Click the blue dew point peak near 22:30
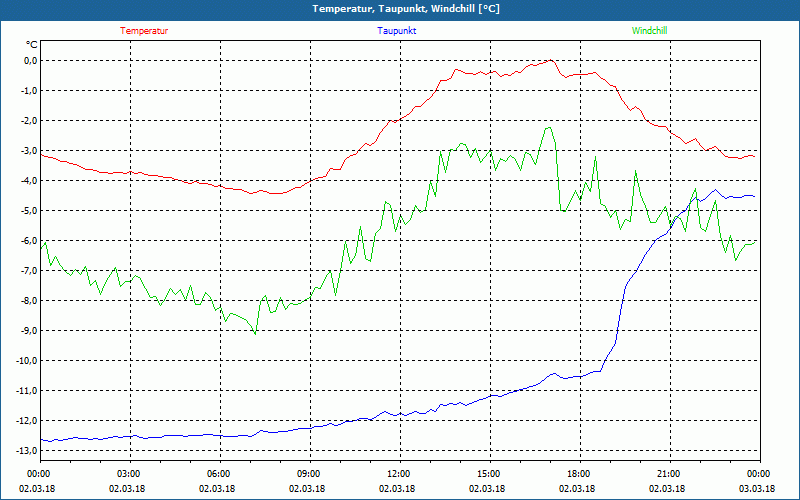800x500 pixels. coord(716,190)
